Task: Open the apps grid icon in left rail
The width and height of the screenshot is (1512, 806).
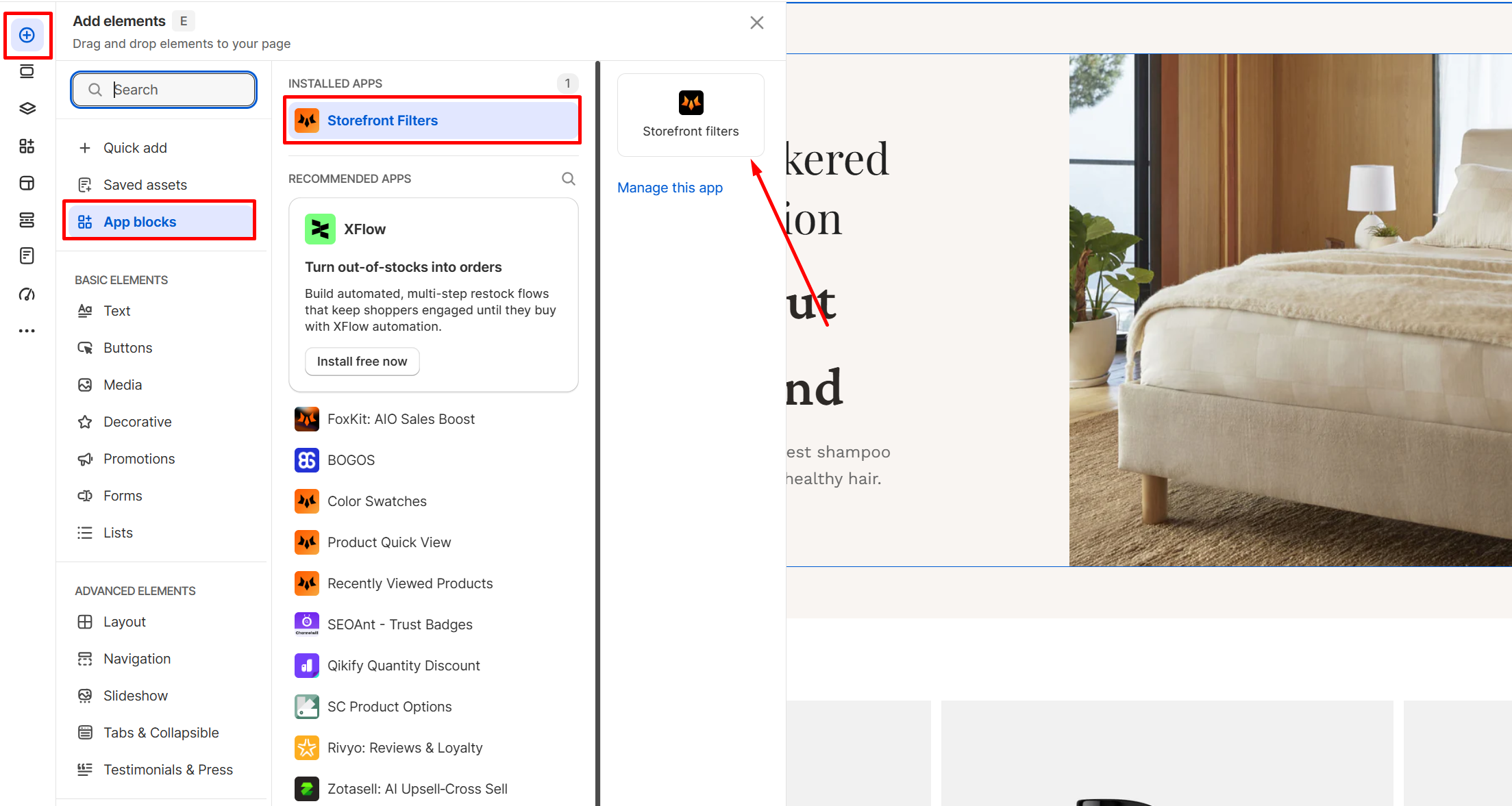Action: pyautogui.click(x=27, y=146)
